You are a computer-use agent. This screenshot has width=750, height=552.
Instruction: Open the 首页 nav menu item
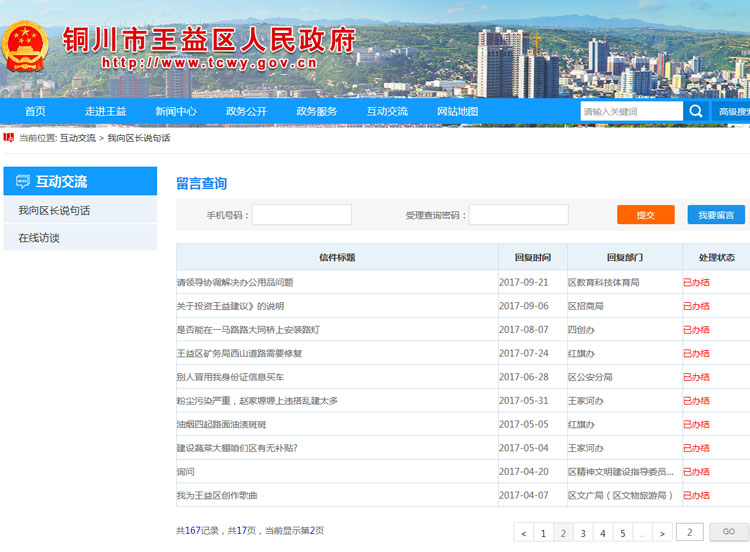tap(35, 112)
